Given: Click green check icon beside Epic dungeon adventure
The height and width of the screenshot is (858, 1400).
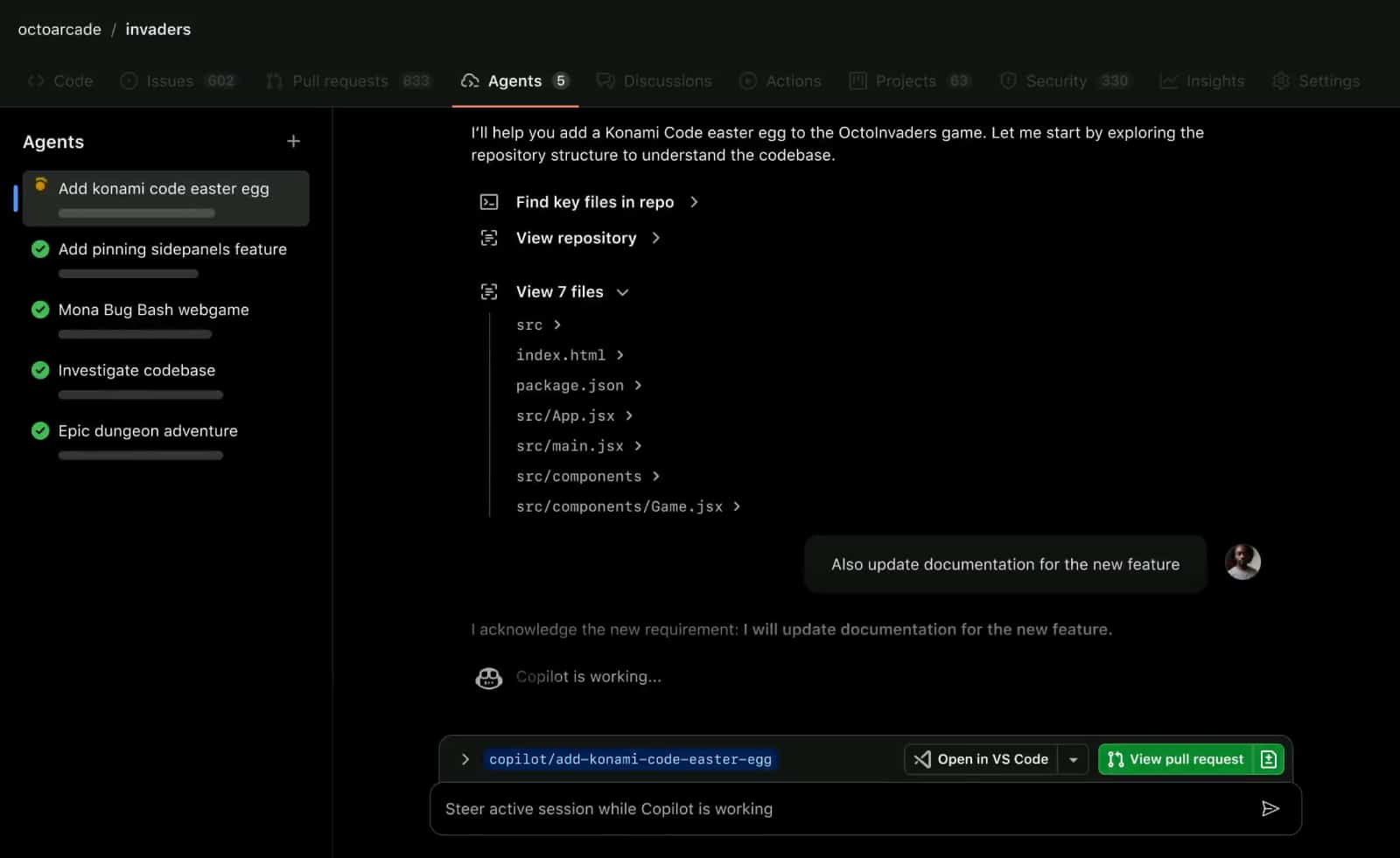Looking at the screenshot, I should (x=40, y=430).
